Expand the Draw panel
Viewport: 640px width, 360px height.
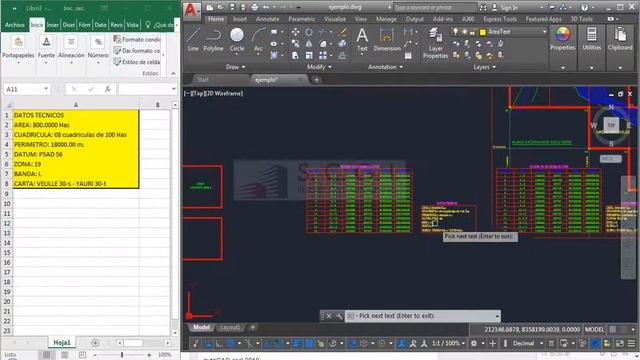236,67
